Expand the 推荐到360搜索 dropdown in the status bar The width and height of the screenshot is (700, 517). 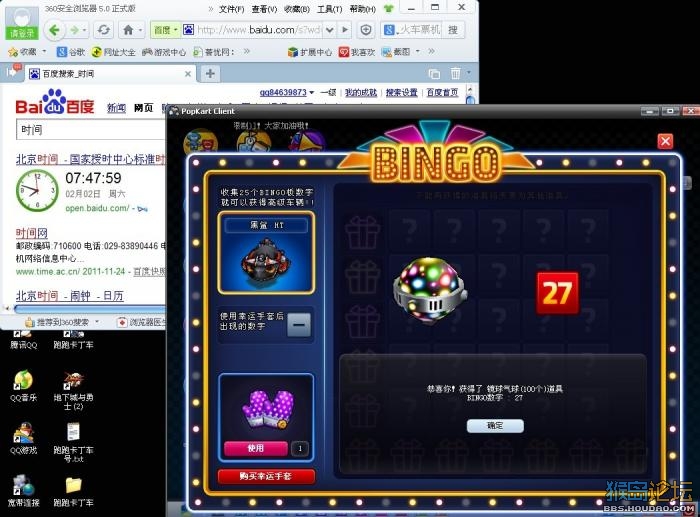tap(97, 322)
